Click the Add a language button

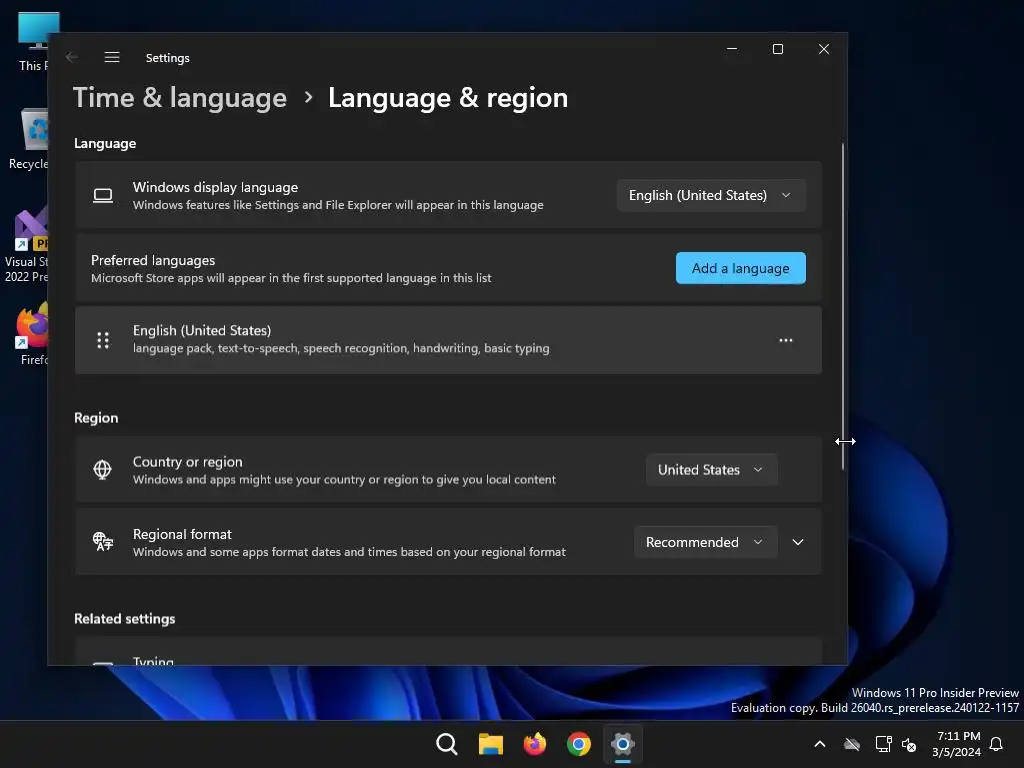(741, 268)
